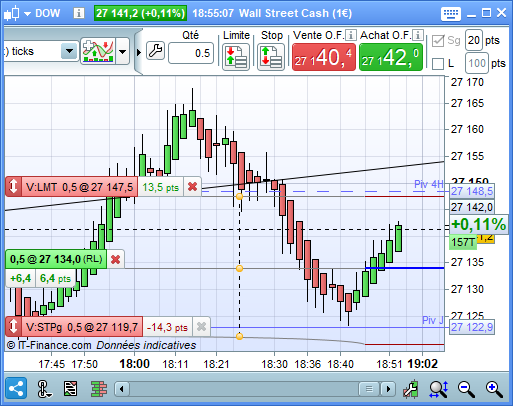The image size is (513, 406).
Task: Open the DOW instrument dropdown arrow
Action: click(27, 14)
